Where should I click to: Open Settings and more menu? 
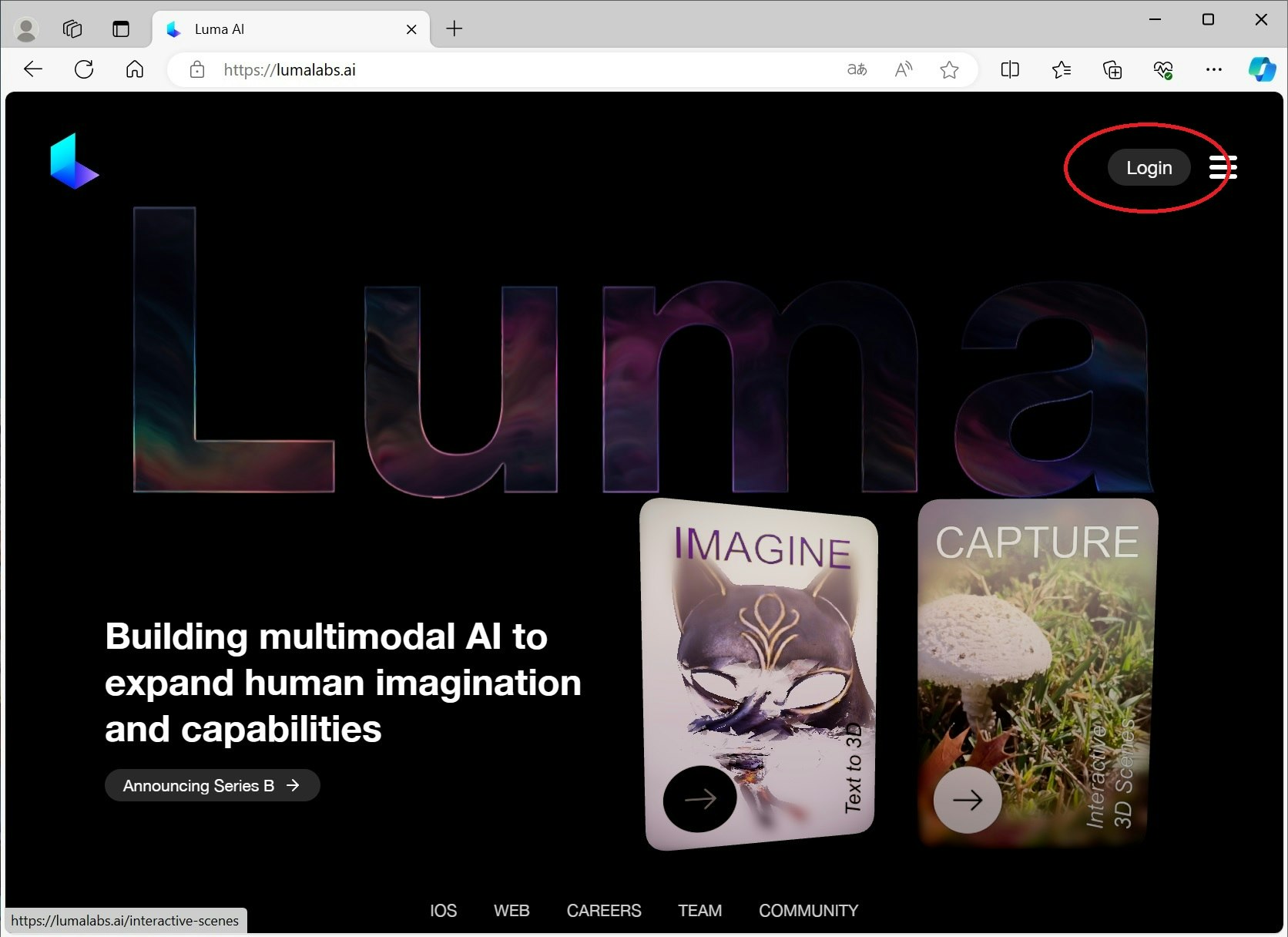point(1214,70)
